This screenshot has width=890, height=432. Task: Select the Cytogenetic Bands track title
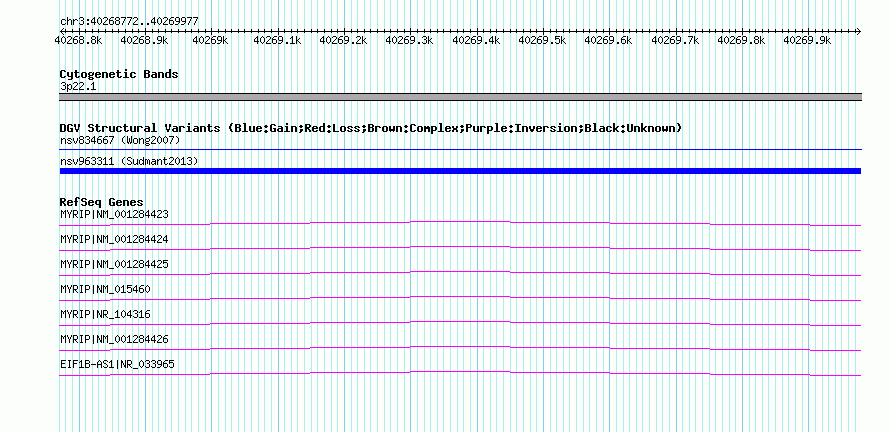click(x=119, y=74)
